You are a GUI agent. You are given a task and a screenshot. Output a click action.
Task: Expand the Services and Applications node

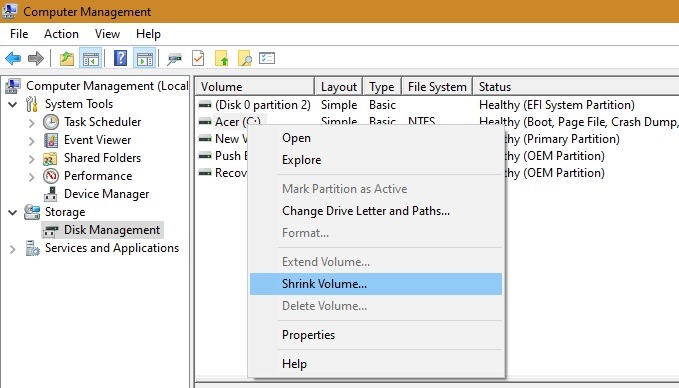coord(13,249)
